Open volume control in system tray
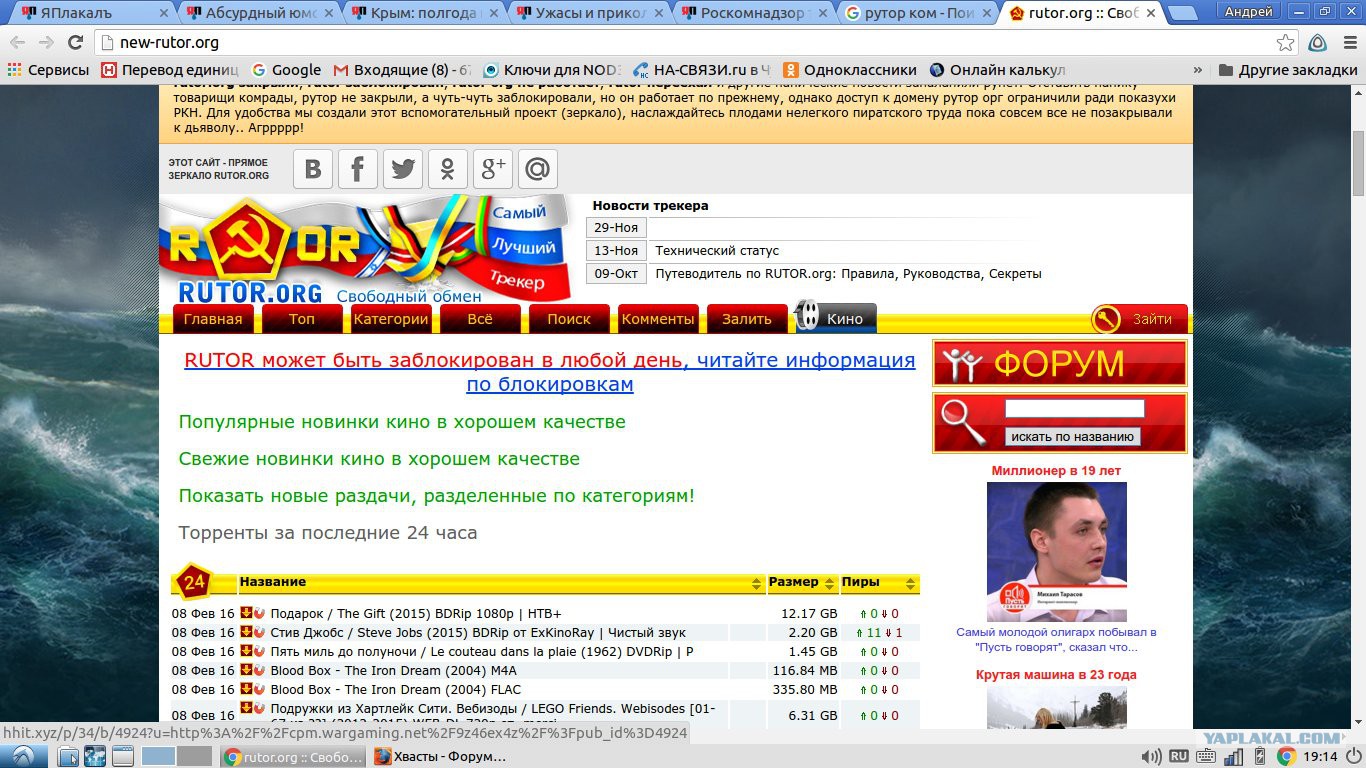Viewport: 1366px width, 768px height. click(x=1151, y=757)
